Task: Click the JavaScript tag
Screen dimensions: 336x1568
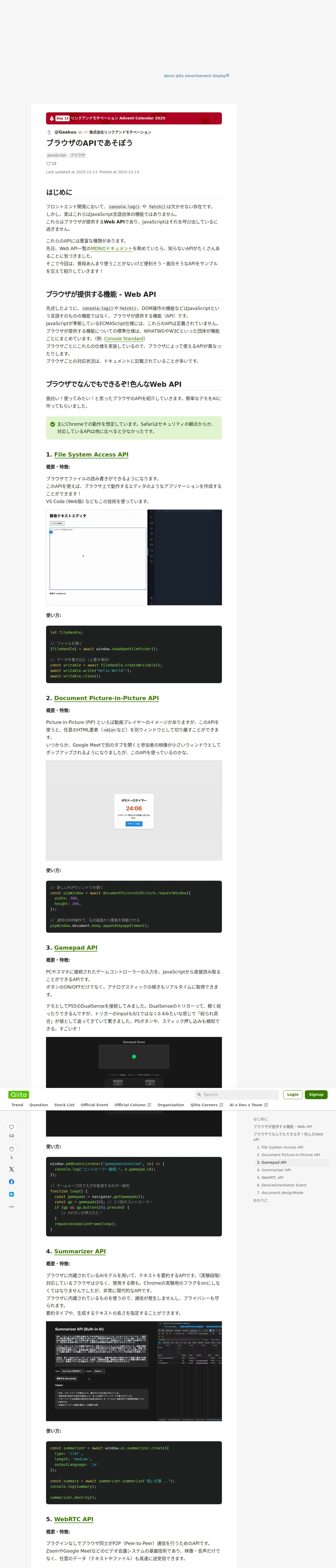Action: coord(57,155)
